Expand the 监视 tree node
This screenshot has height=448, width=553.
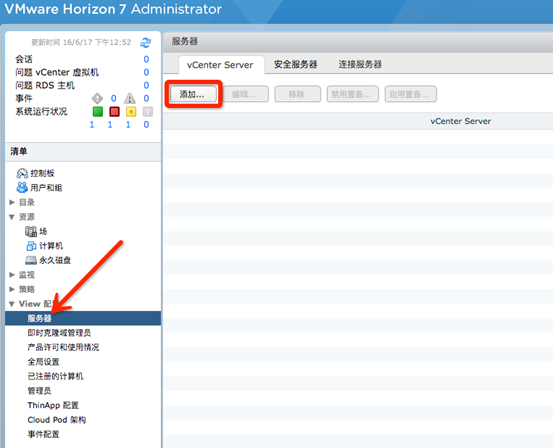[x=12, y=274]
